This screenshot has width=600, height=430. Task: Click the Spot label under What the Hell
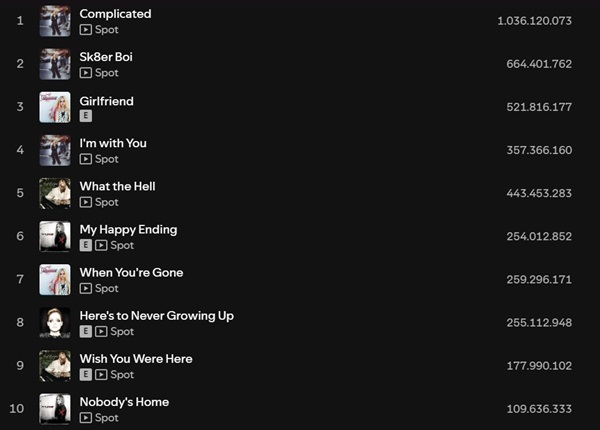107,202
